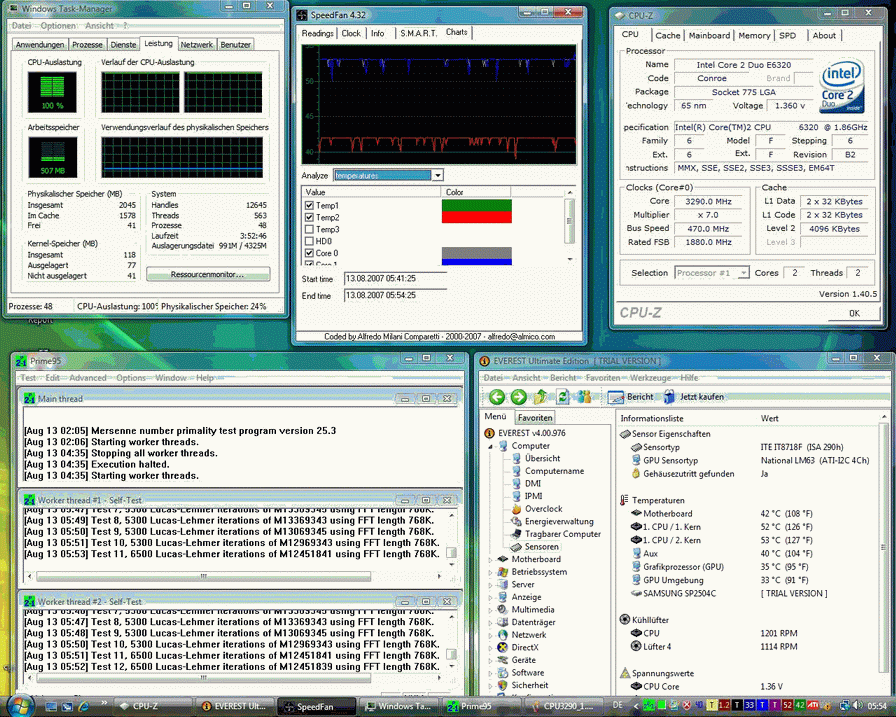896x717 pixels.
Task: Select Sensoren in EVEREST tree
Action: coord(535,547)
